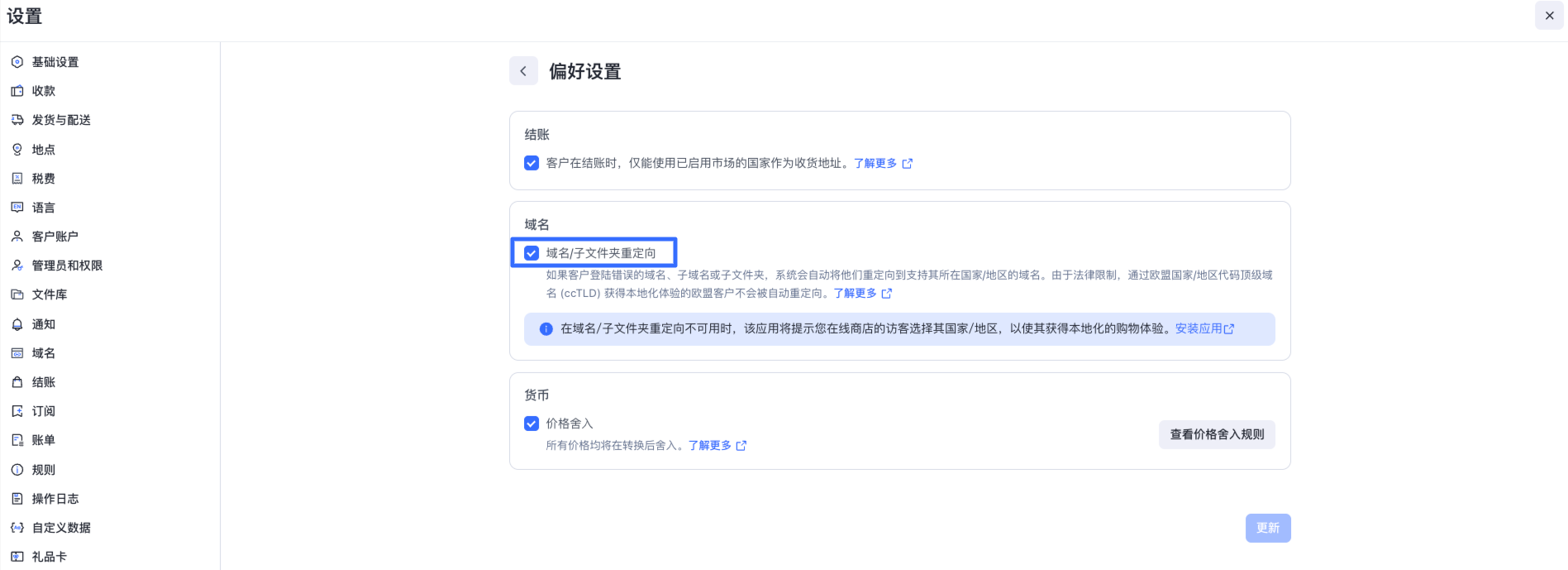Open the 语言 settings menu item
Image resolution: width=1568 pixels, height=570 pixels.
point(43,208)
